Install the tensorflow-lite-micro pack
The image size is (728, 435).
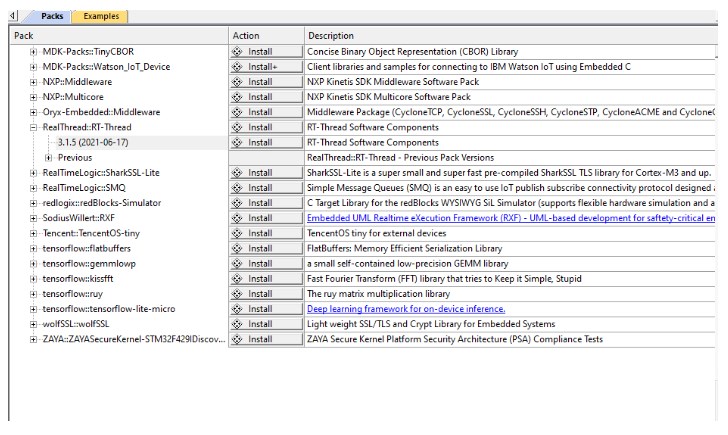266,309
